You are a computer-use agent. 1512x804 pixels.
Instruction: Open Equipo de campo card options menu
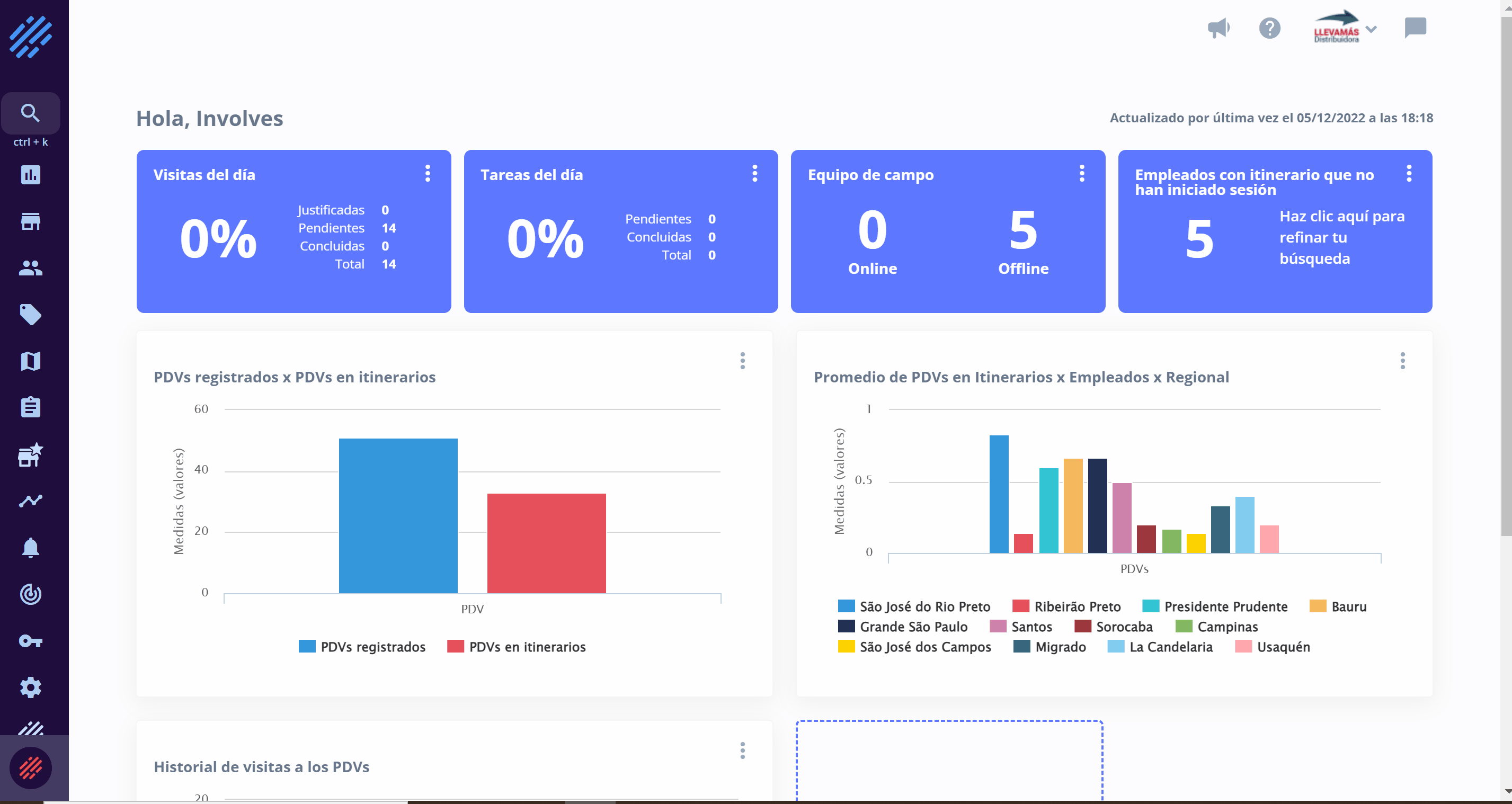tap(1082, 174)
